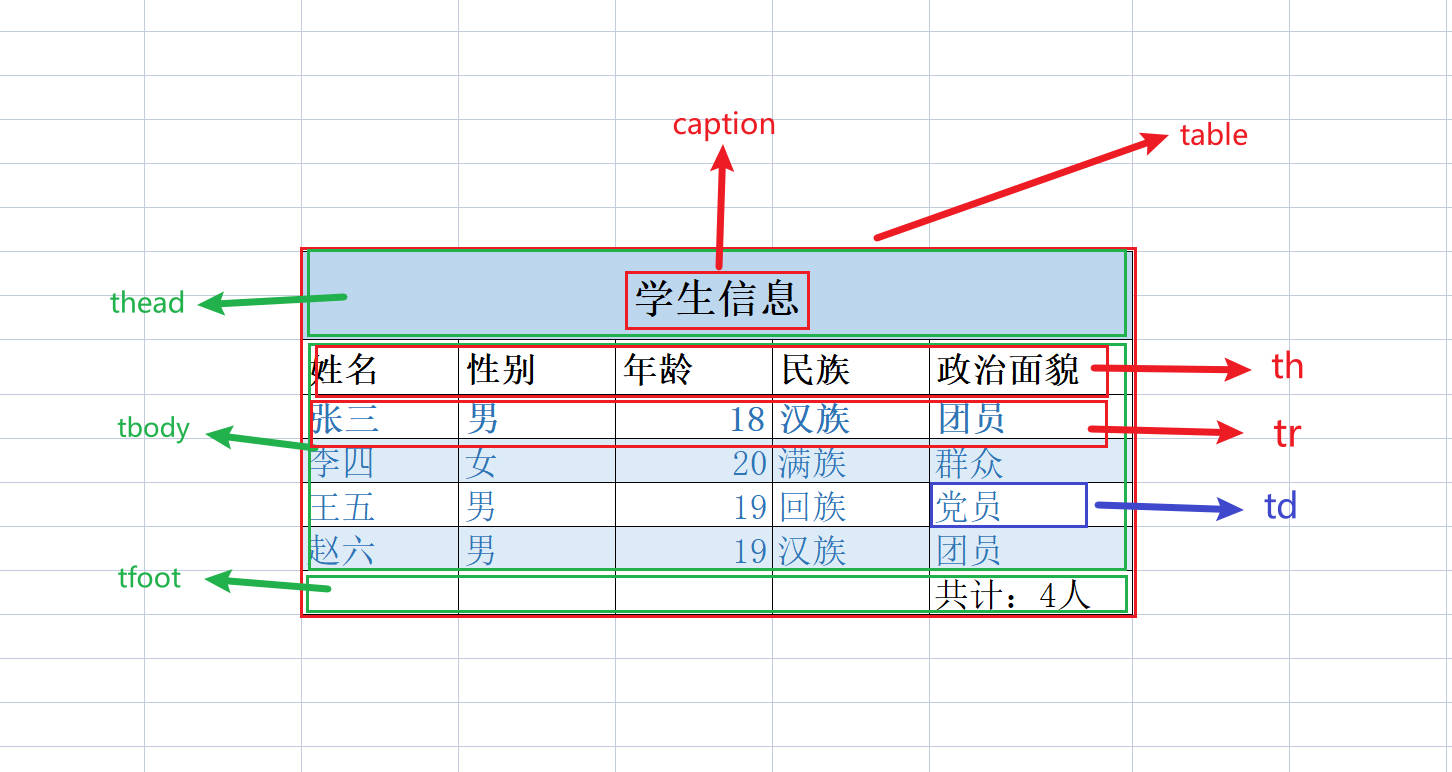This screenshot has height=772, width=1452.
Task: Click the cell containing 张三
Action: [380, 417]
